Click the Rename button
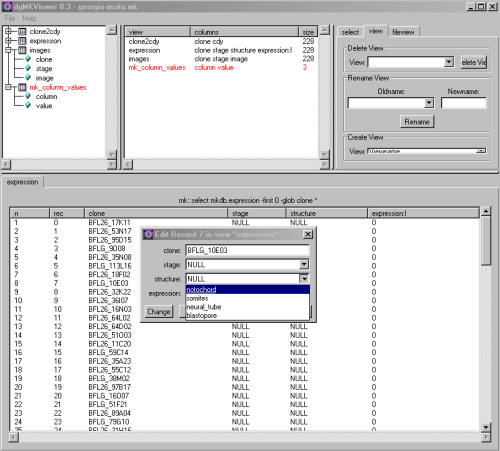Screen dimensions: 500x451 point(417,122)
